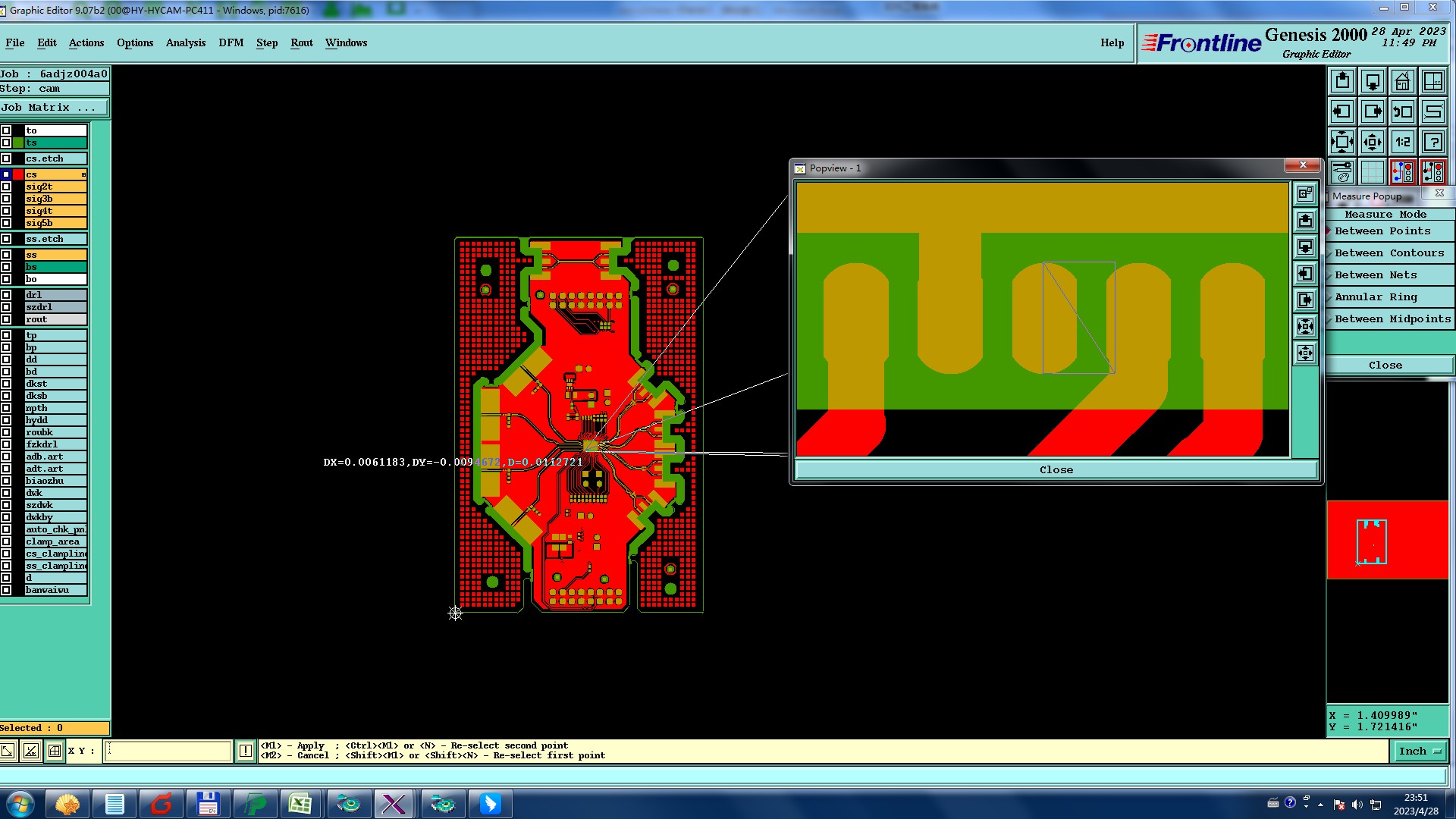Toggle the grid display icon
The width and height of the screenshot is (1456, 819).
pyautogui.click(x=1372, y=172)
